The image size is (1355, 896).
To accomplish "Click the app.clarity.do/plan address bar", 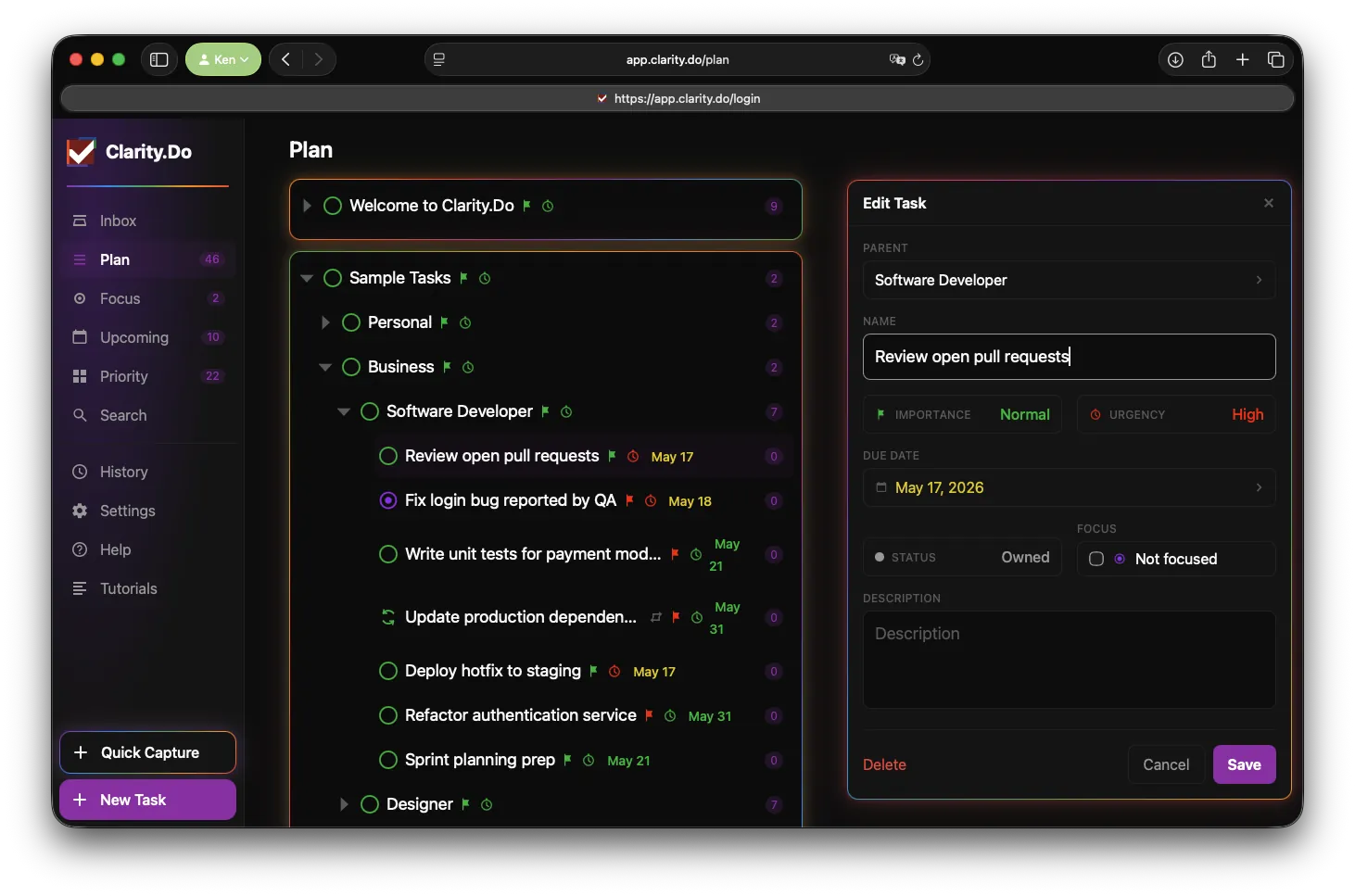I will click(x=677, y=59).
